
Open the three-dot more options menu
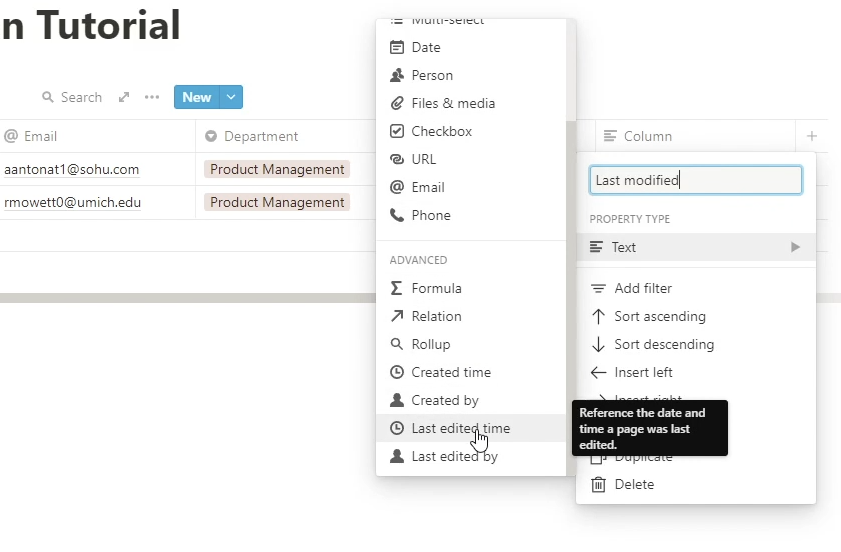152,97
